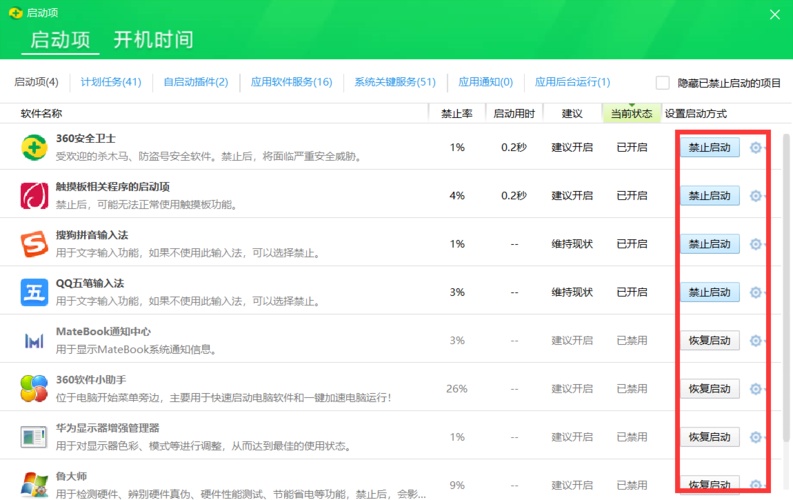The height and width of the screenshot is (500, 793).
Task: Open the 应用软件服务(16) sub-tab
Action: [291, 82]
